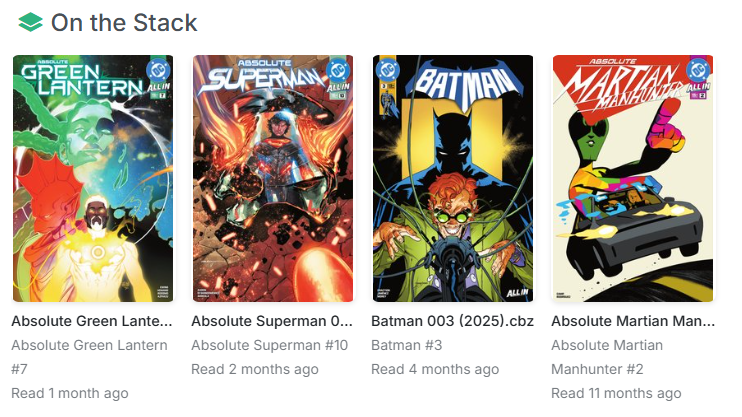This screenshot has height=417, width=742.
Task: Open gray "Absolute Superman #10" series link
Action: pos(269,345)
